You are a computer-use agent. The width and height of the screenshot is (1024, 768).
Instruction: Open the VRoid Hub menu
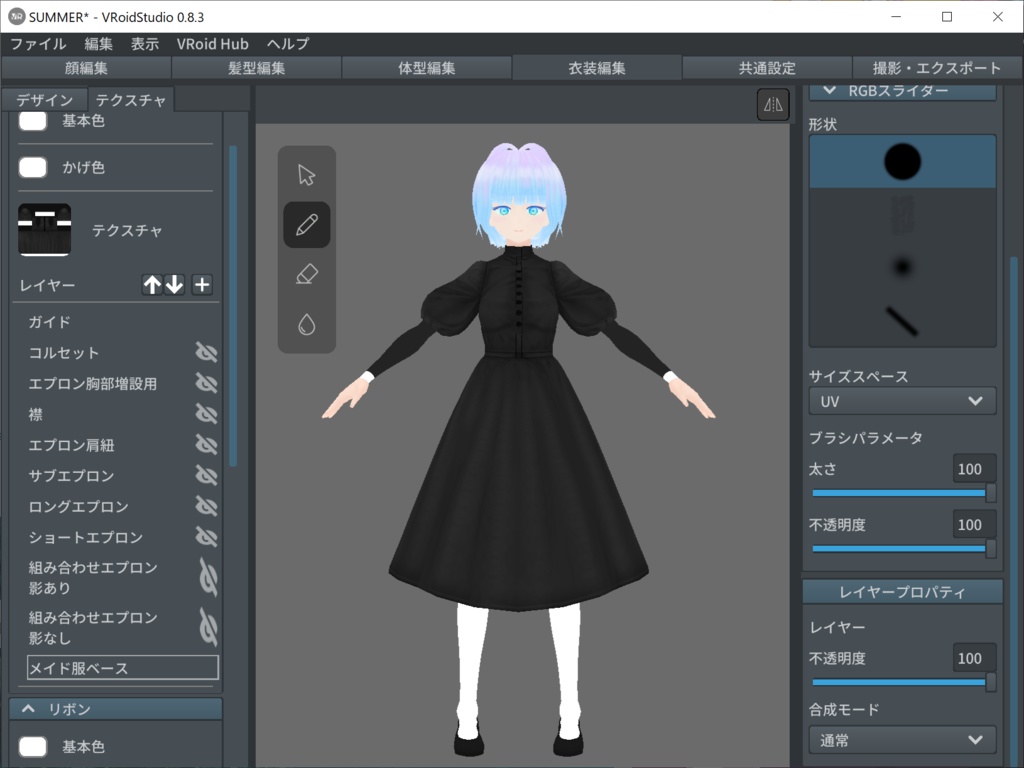(213, 44)
